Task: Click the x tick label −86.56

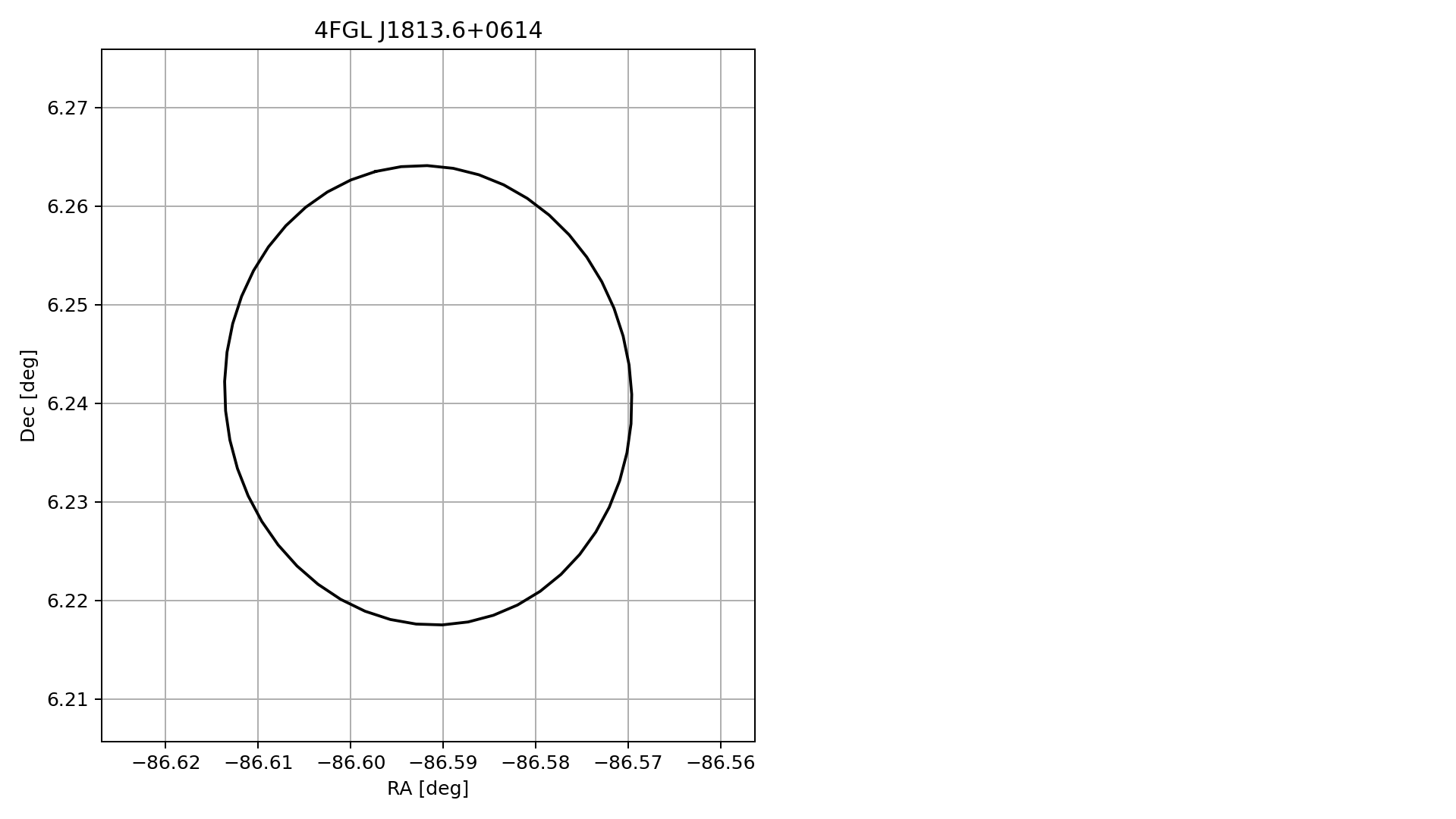Action: coord(722,763)
